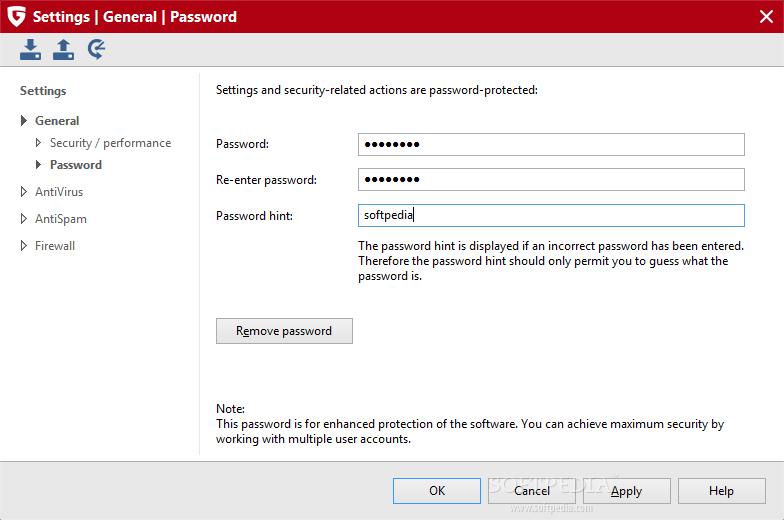Expand the AntiVirus settings section

24,192
